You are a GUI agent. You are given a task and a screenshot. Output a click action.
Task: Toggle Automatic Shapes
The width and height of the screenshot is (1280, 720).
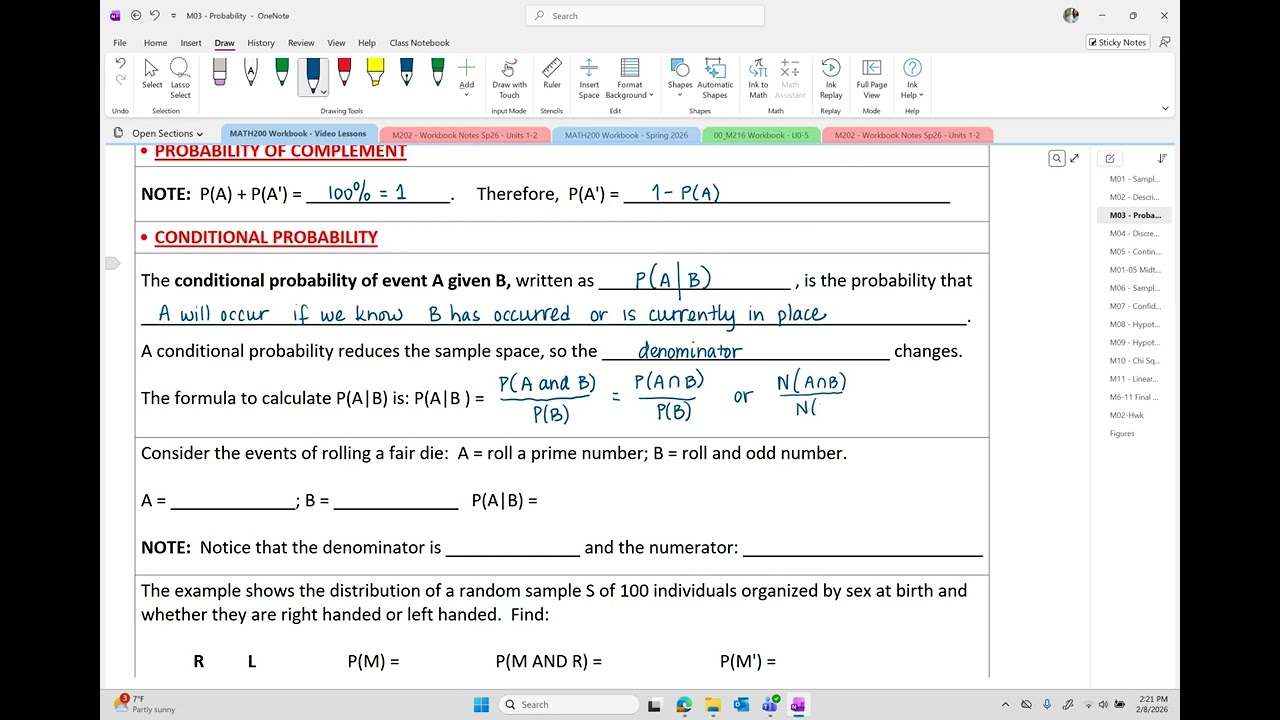[x=715, y=77]
